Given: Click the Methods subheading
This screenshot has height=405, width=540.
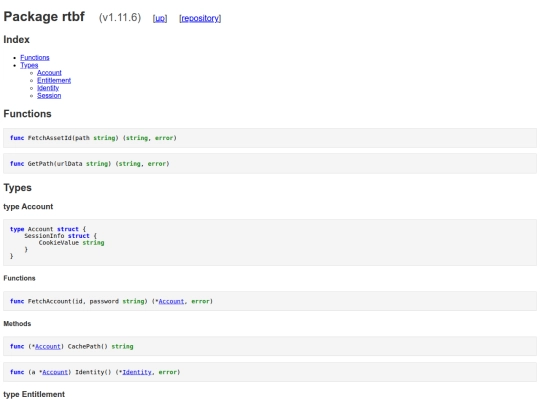Looking at the screenshot, I should [x=17, y=324].
